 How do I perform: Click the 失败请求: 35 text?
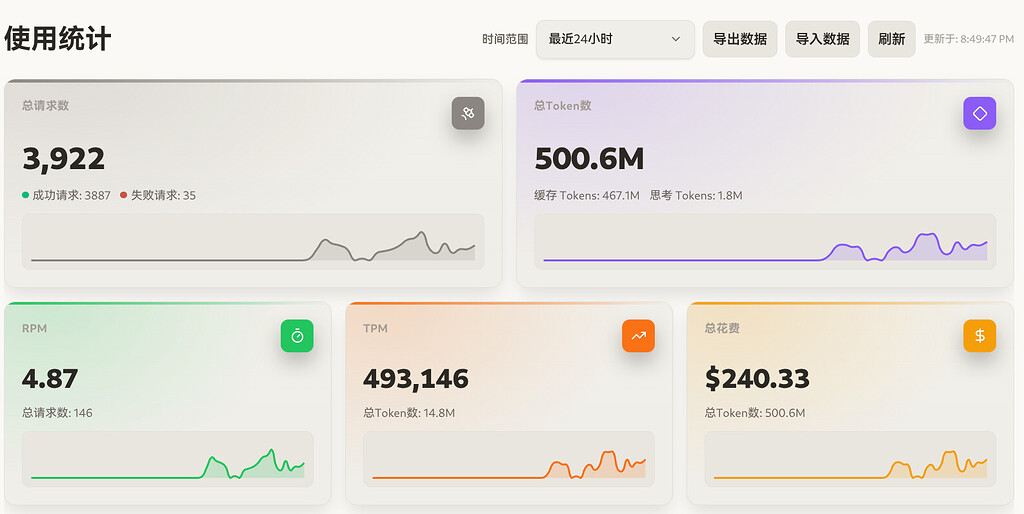[x=163, y=195]
